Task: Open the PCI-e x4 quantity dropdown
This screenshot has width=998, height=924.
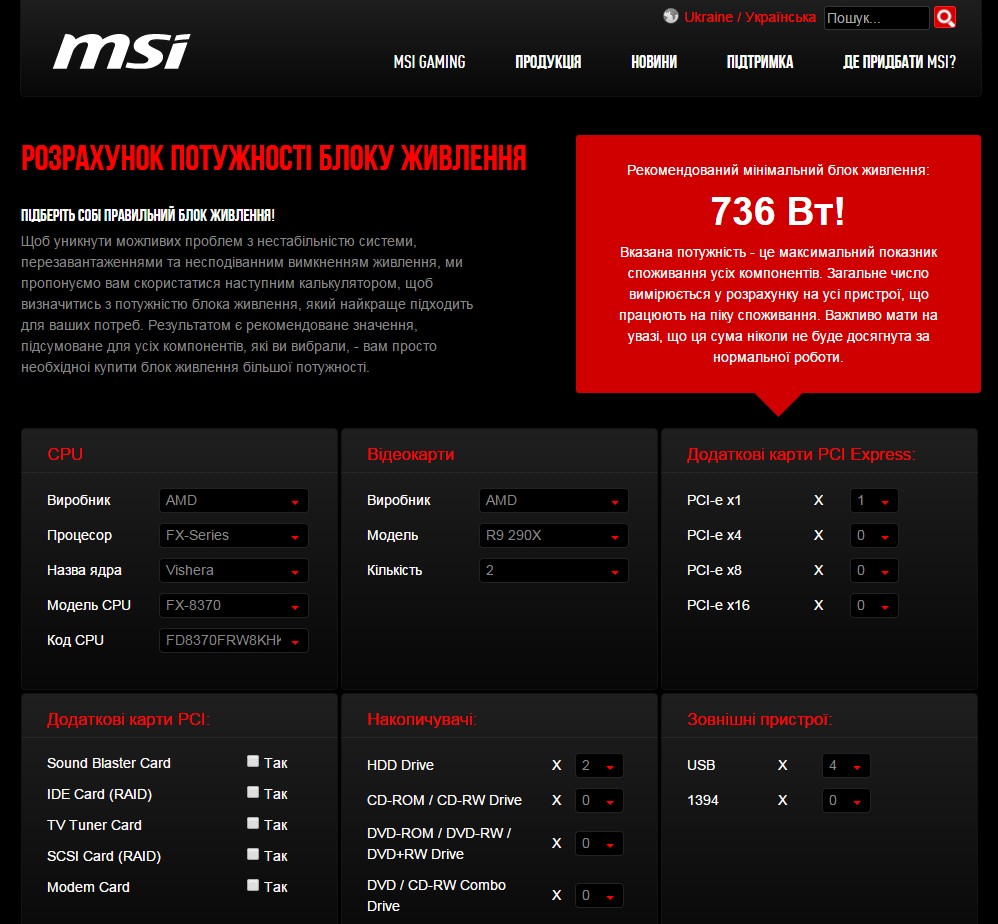Action: (x=874, y=535)
